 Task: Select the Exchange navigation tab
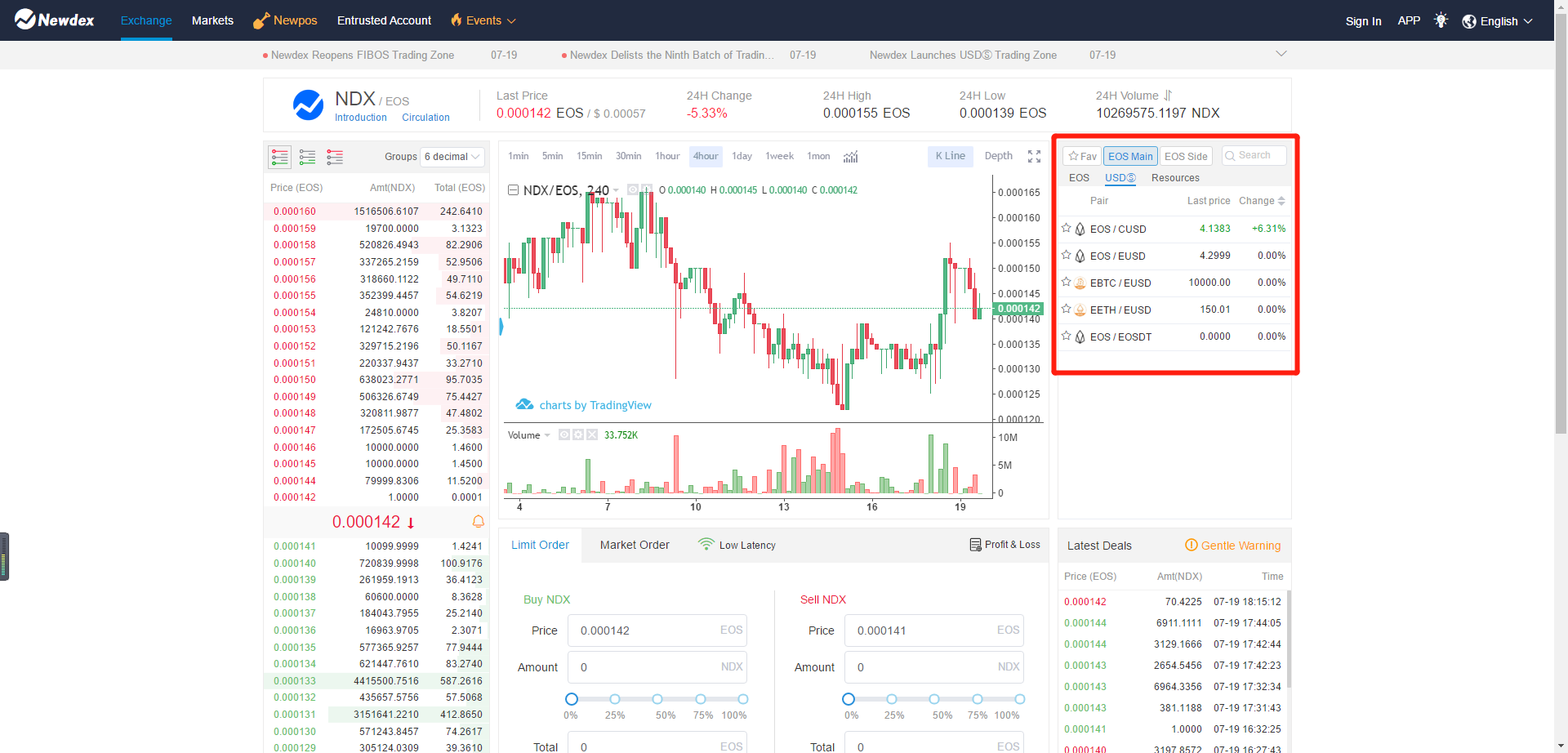click(x=146, y=20)
